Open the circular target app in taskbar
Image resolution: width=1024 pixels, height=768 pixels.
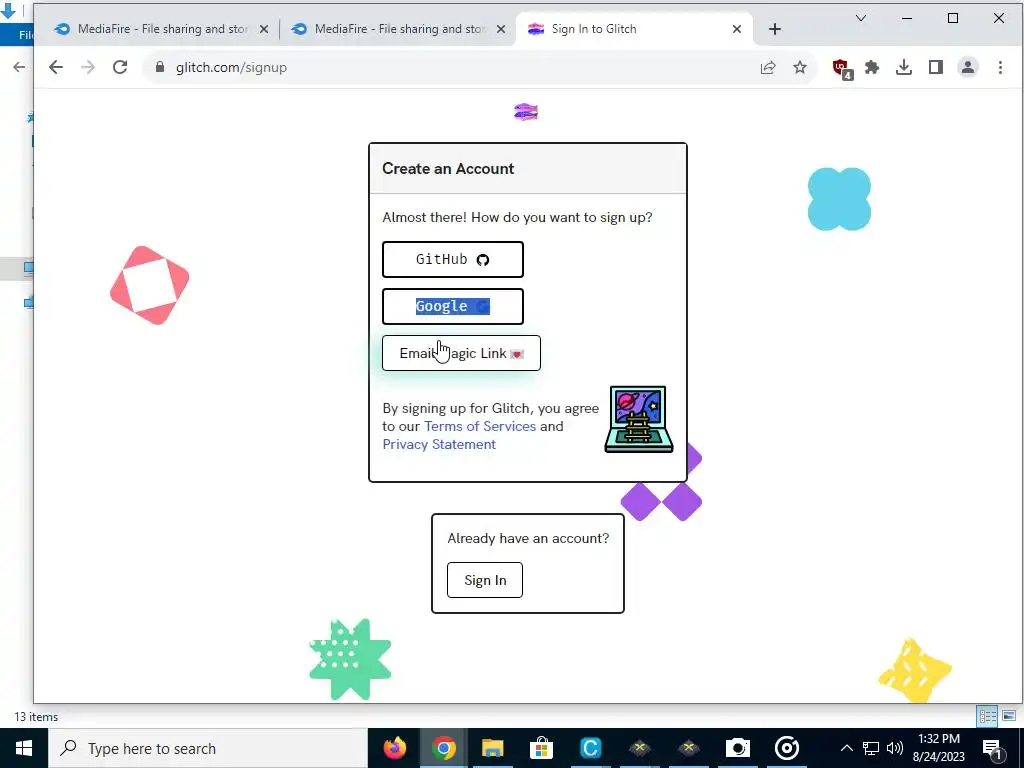(x=786, y=748)
